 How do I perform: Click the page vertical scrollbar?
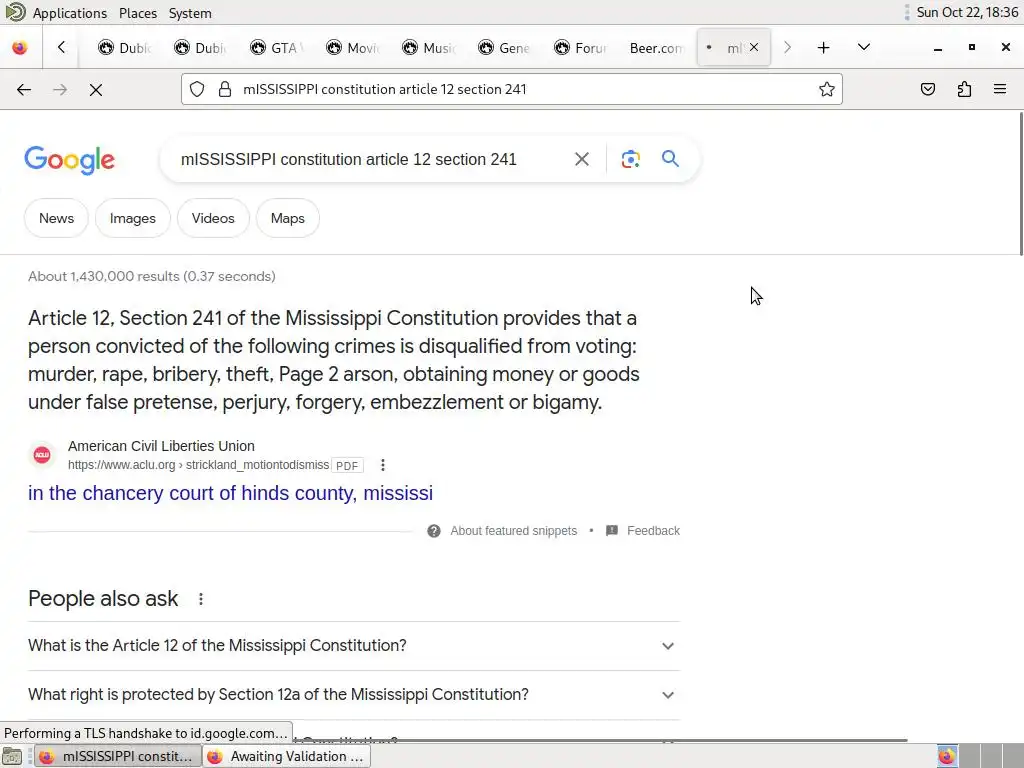pos(1020,184)
